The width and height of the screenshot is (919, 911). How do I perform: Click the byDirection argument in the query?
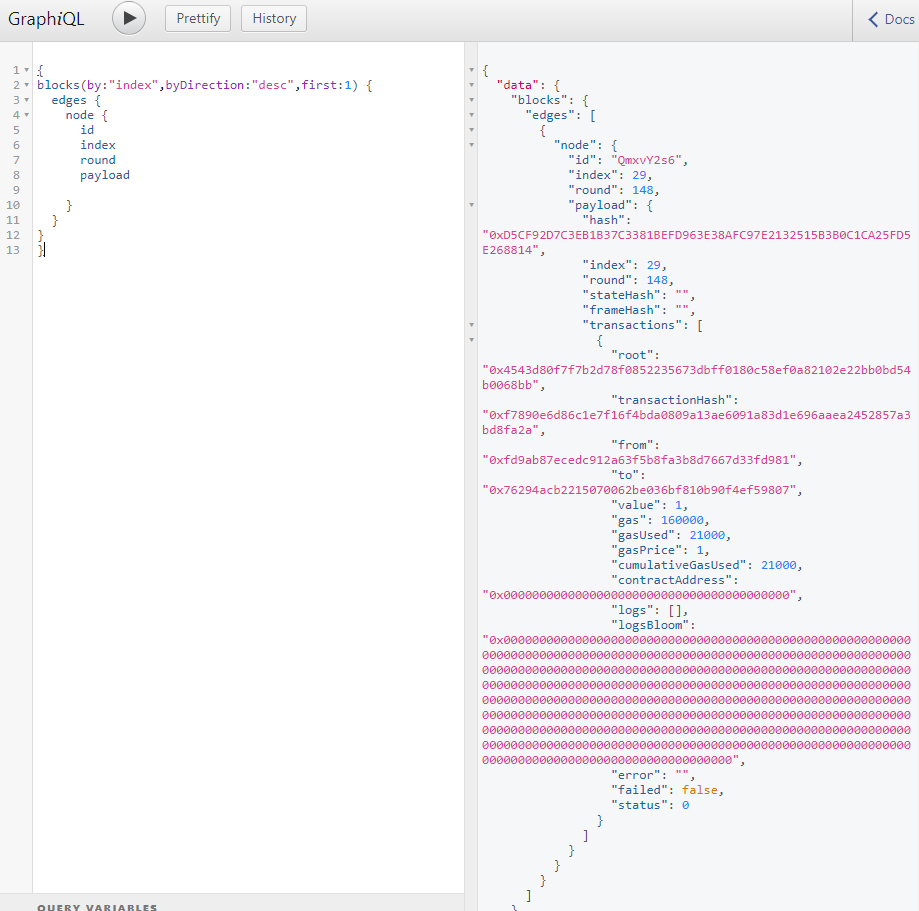tap(205, 85)
